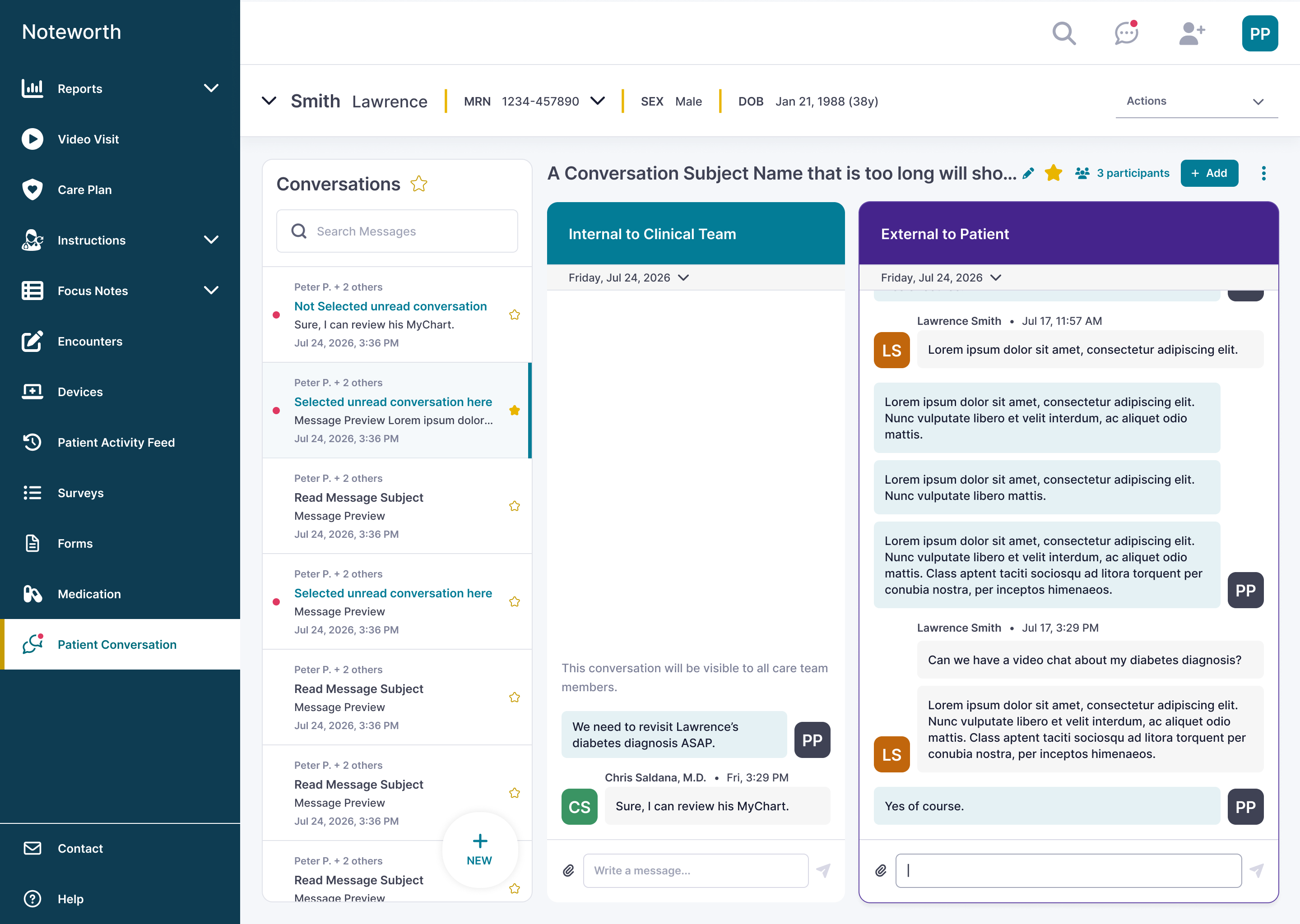Open Patient Activity Feed

[x=120, y=443]
